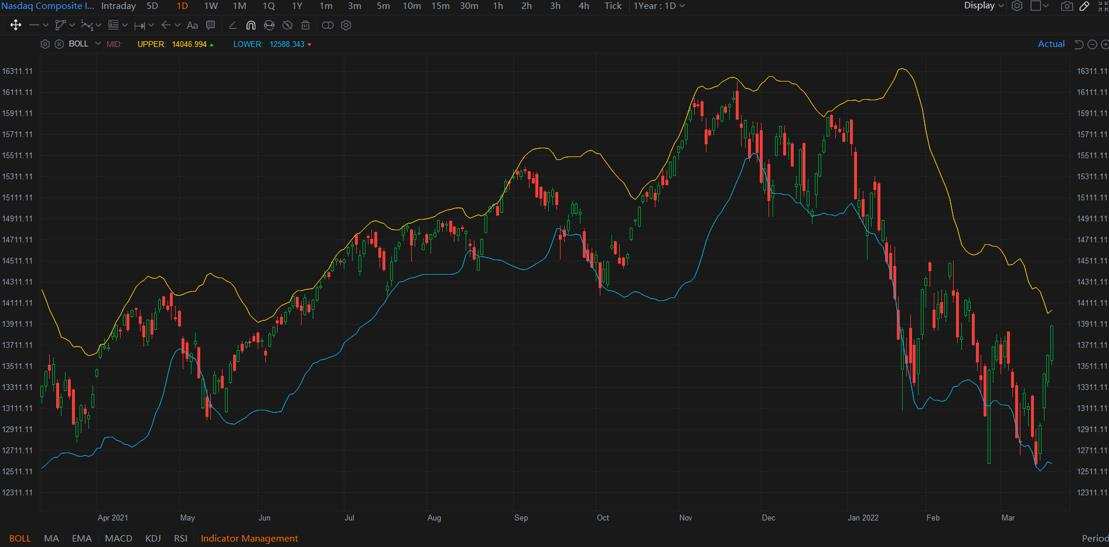1109x547 pixels.
Task: Activate the Aa text annotation tool
Action: (192, 25)
